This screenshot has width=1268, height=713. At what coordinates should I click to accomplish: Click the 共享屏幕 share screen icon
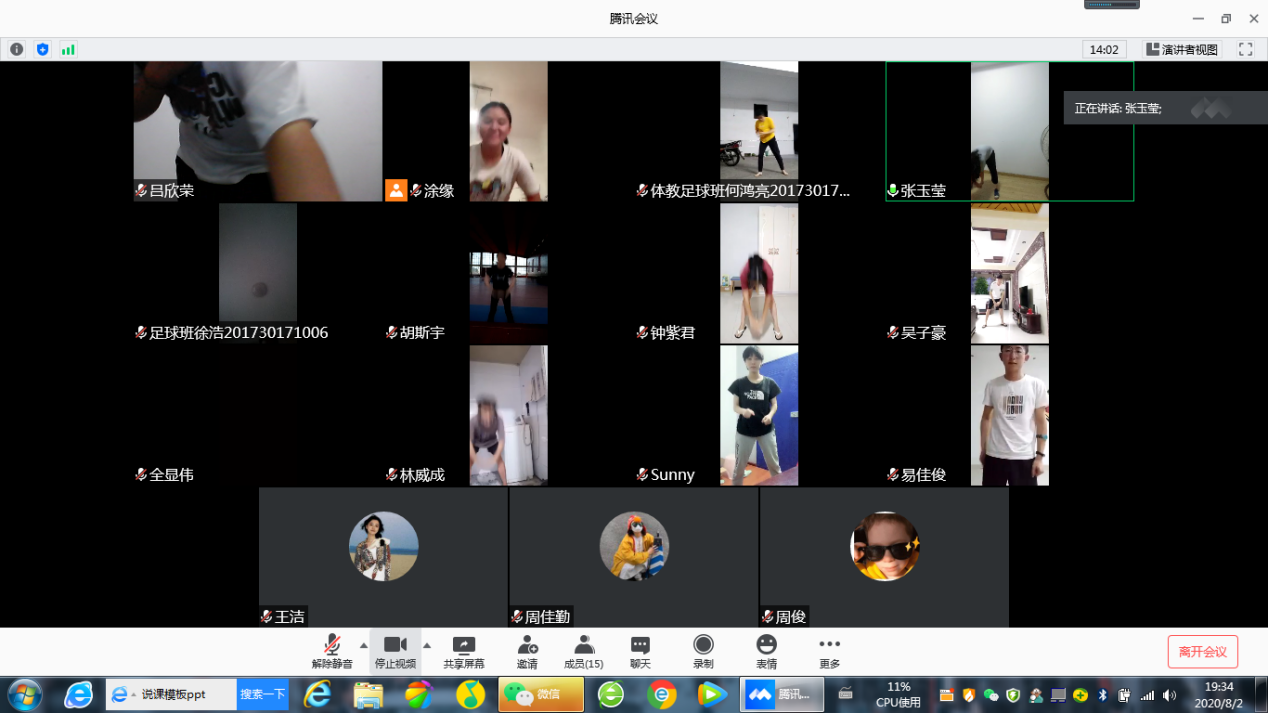click(x=464, y=645)
